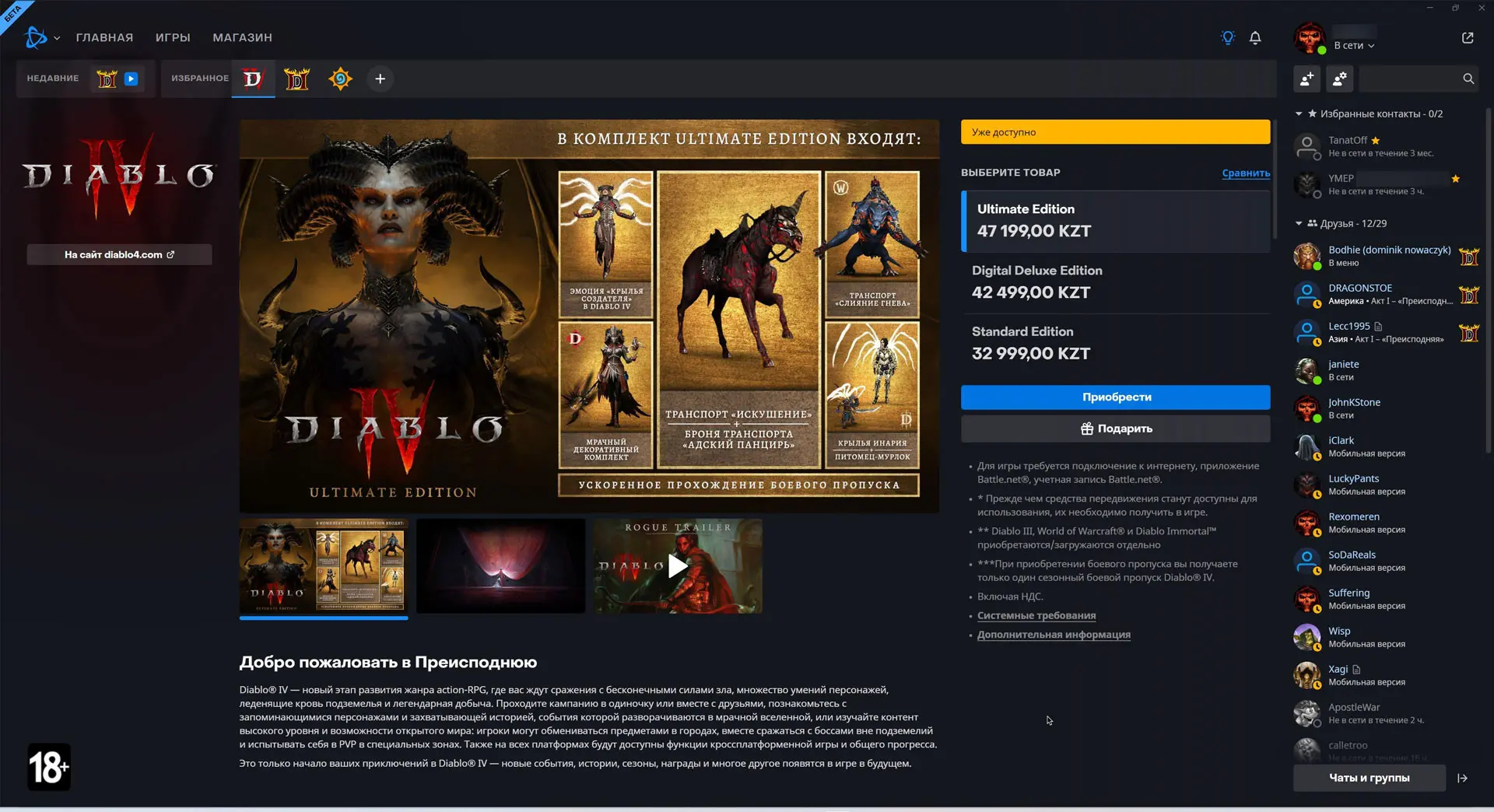Click favorite star next to YMEP
Screen dimensions: 1494x812
1455,179
